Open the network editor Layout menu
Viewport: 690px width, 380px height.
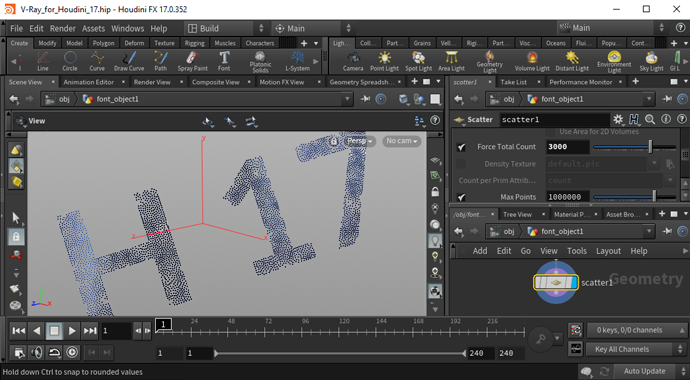point(608,251)
